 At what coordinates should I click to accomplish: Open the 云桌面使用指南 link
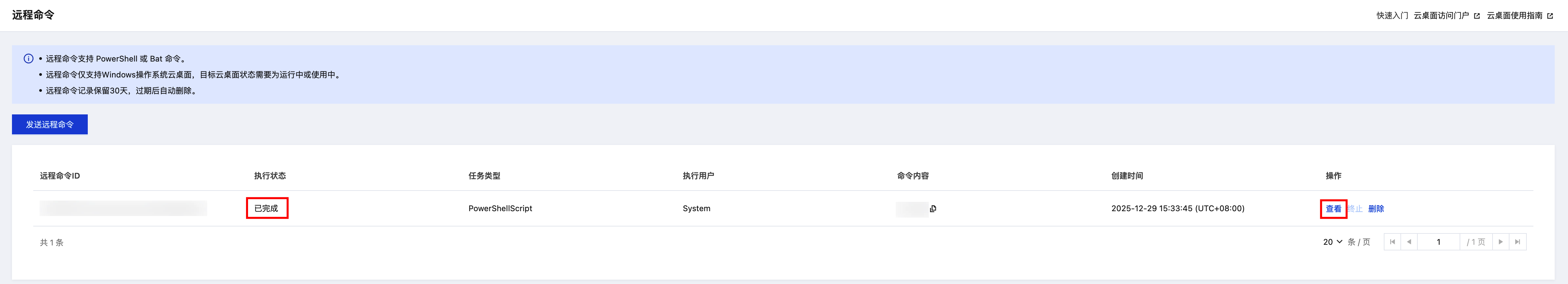[1514, 16]
